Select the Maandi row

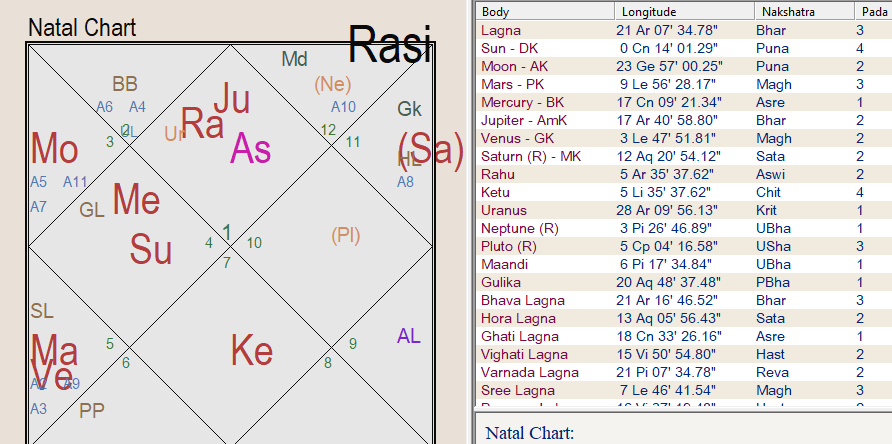tap(684, 264)
